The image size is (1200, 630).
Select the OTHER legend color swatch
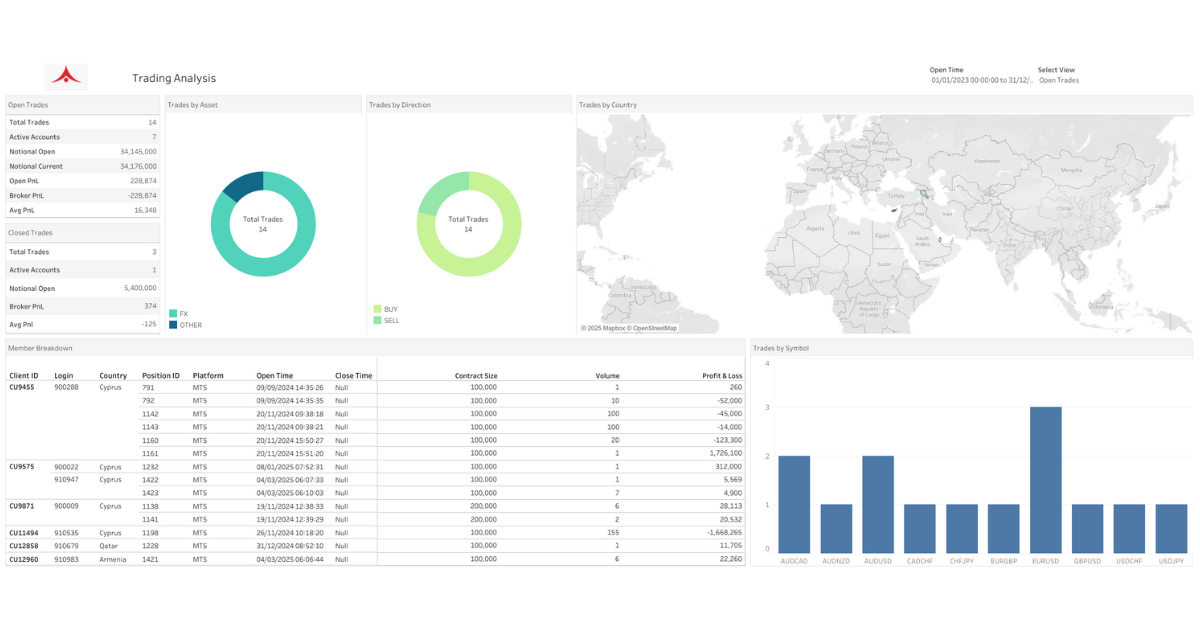(173, 325)
